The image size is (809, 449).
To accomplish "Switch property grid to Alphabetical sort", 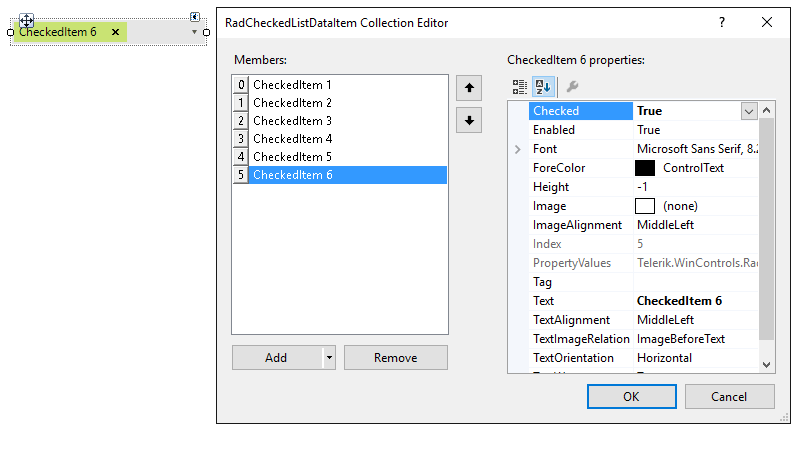I will pos(543,87).
